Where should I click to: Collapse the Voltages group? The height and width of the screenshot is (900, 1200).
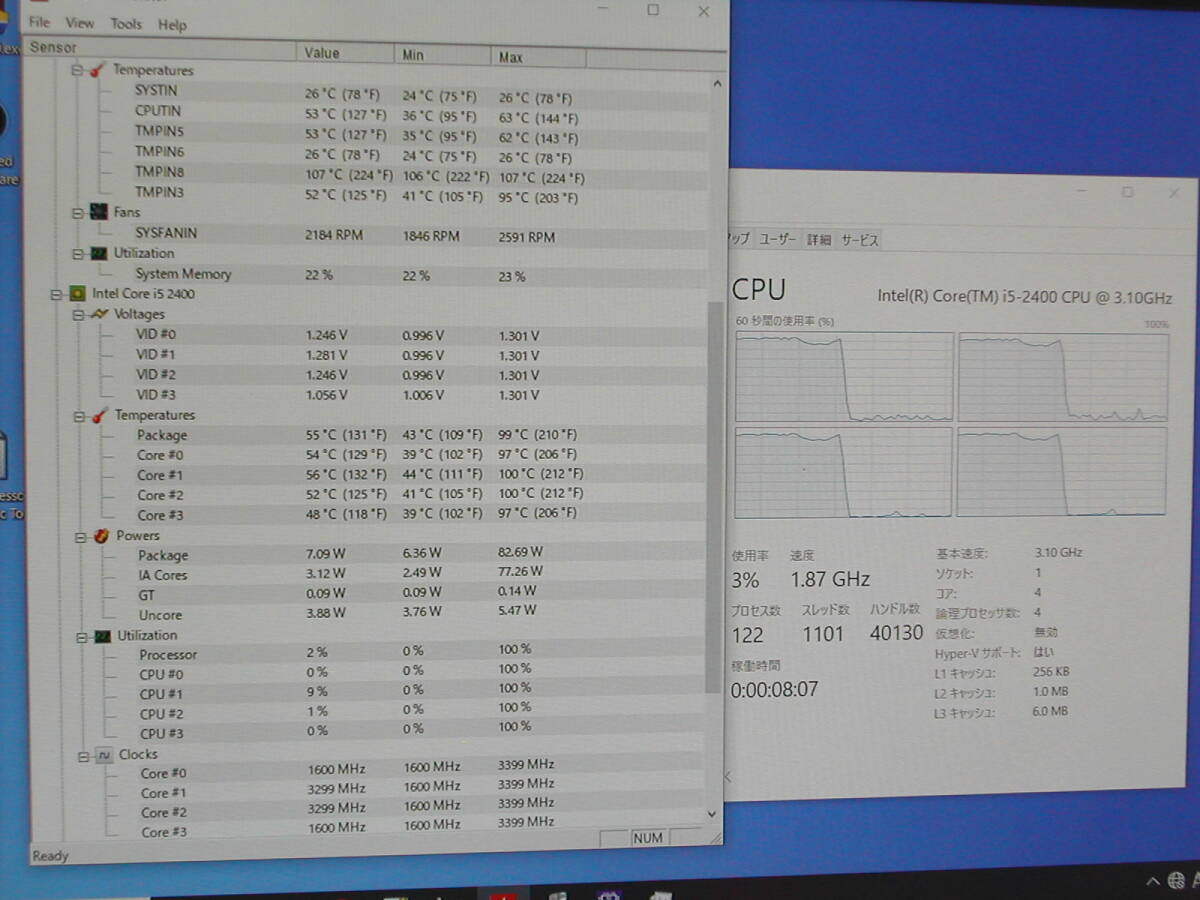pyautogui.click(x=79, y=314)
